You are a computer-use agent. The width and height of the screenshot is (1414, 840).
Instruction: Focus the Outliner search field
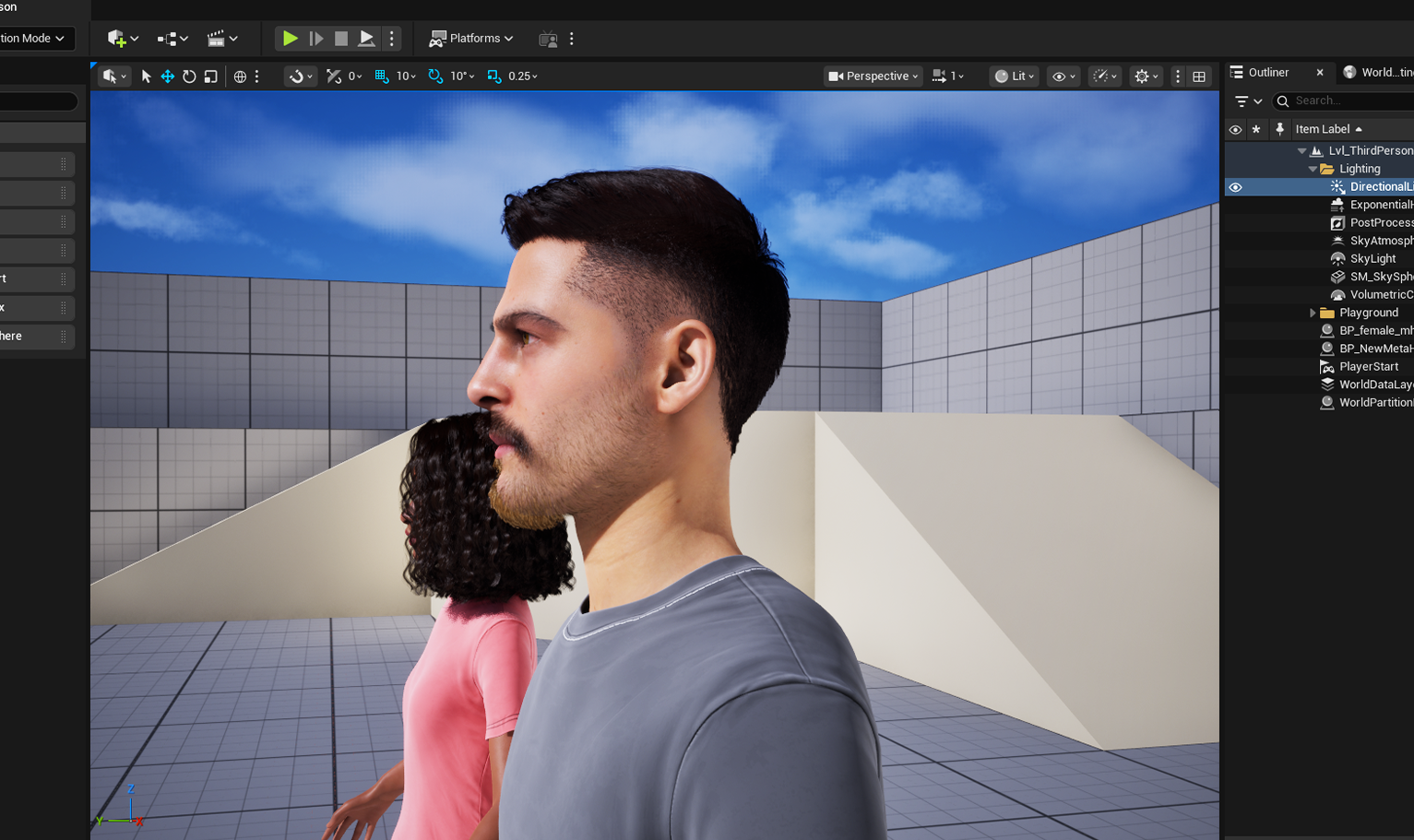click(x=1343, y=101)
